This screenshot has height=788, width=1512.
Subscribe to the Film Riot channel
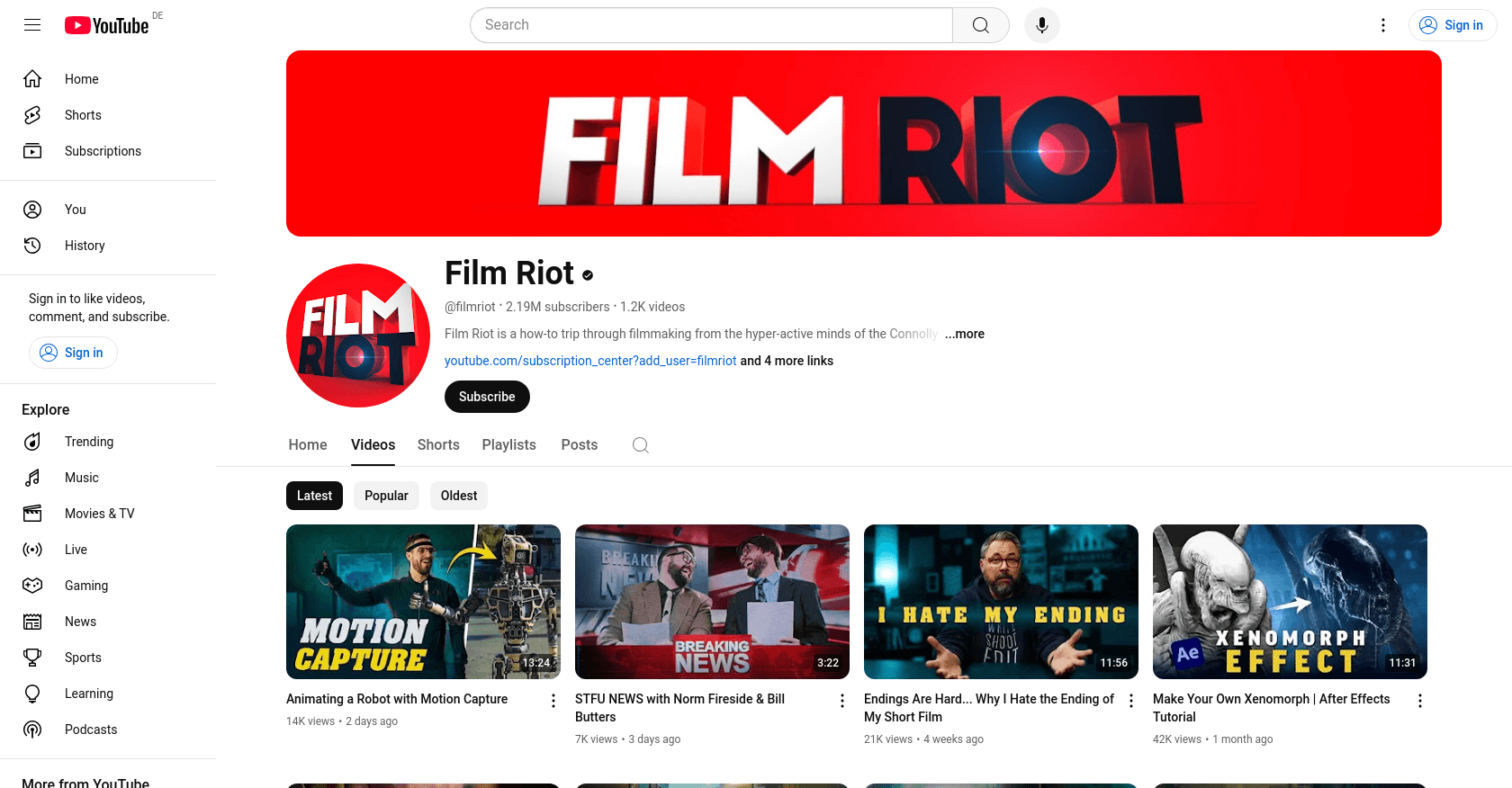tap(487, 397)
